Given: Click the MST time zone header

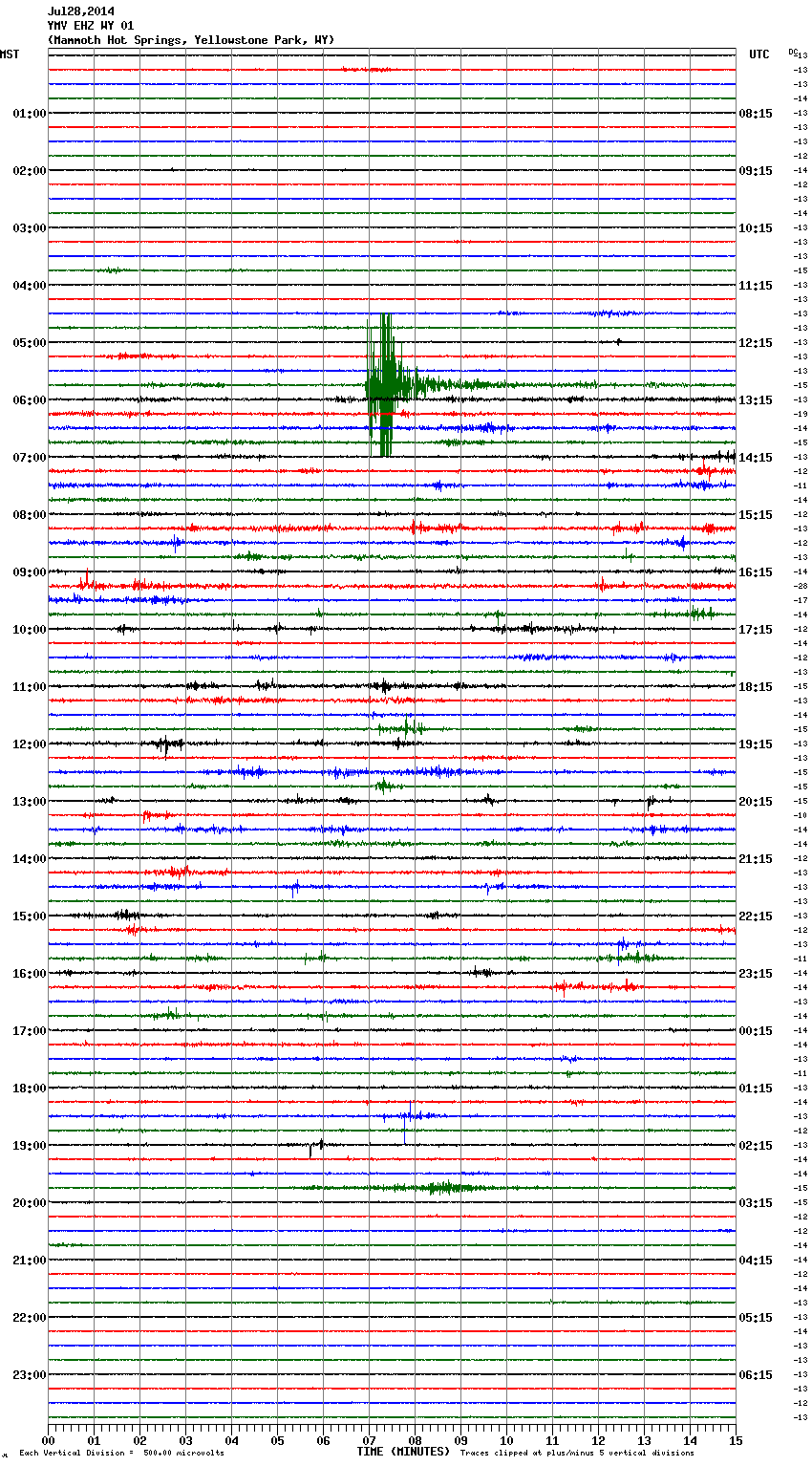Looking at the screenshot, I should tap(10, 54).
